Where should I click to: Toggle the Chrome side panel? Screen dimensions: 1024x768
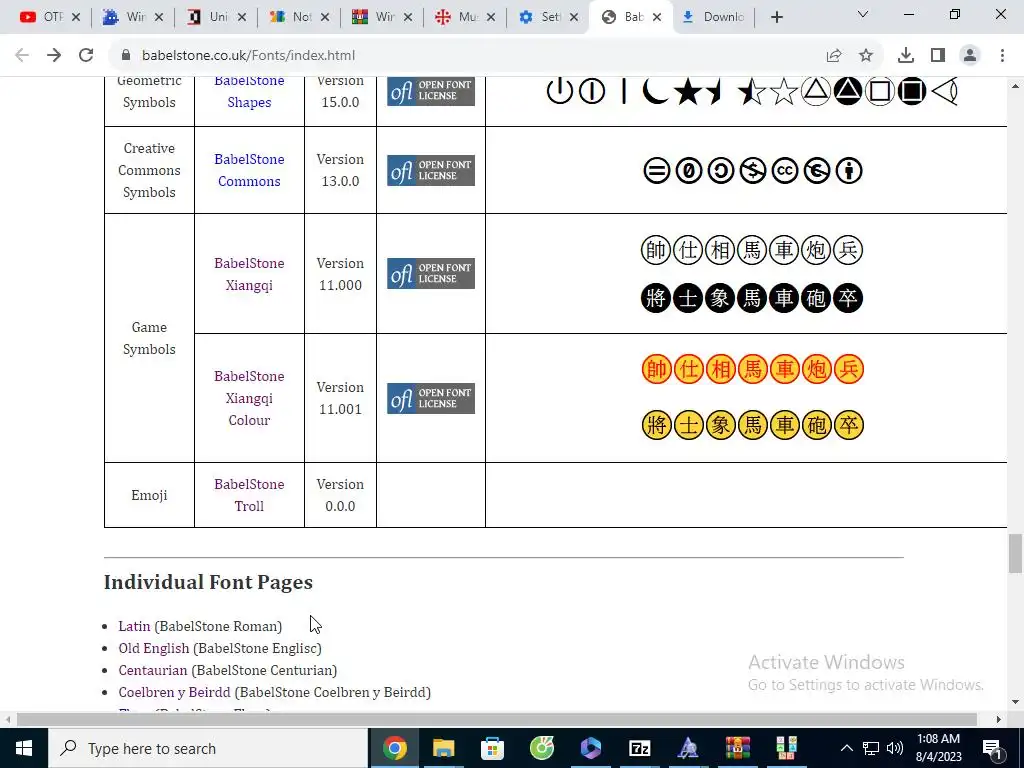tap(938, 56)
